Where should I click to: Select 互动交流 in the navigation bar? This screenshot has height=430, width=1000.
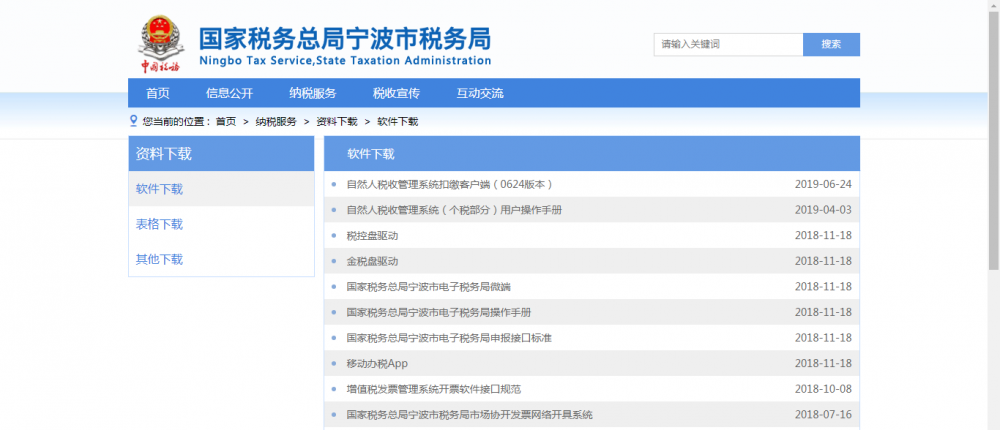tap(480, 93)
